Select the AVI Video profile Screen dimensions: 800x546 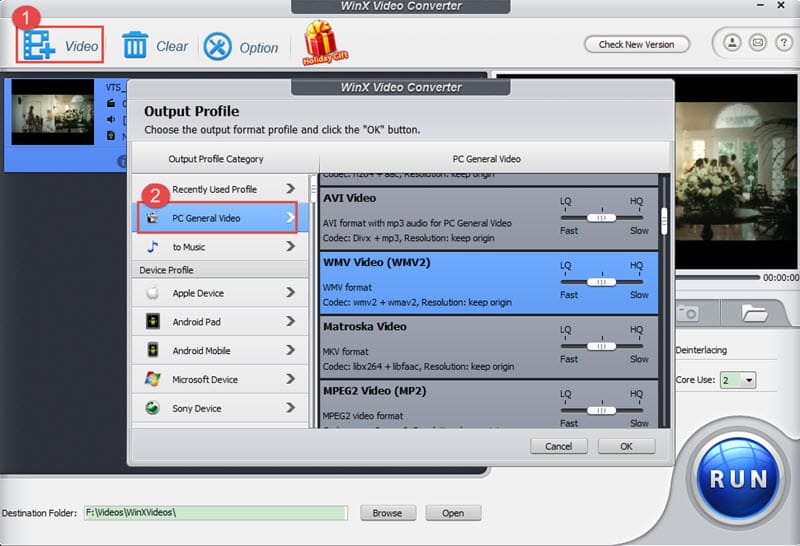click(489, 218)
